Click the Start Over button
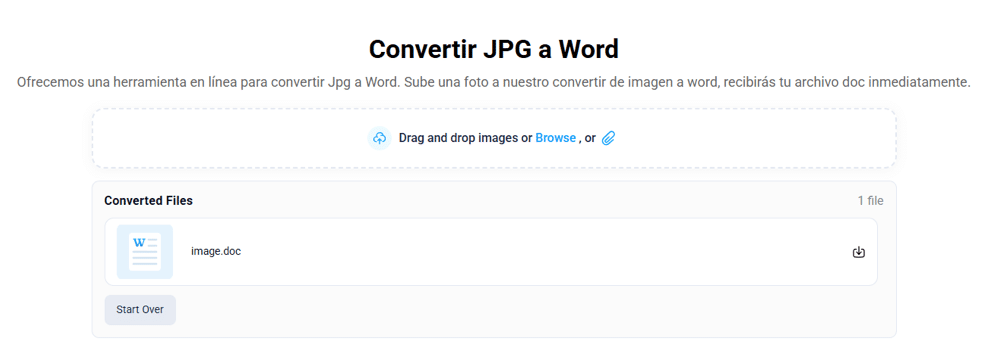The image size is (998, 360). pyautogui.click(x=140, y=310)
